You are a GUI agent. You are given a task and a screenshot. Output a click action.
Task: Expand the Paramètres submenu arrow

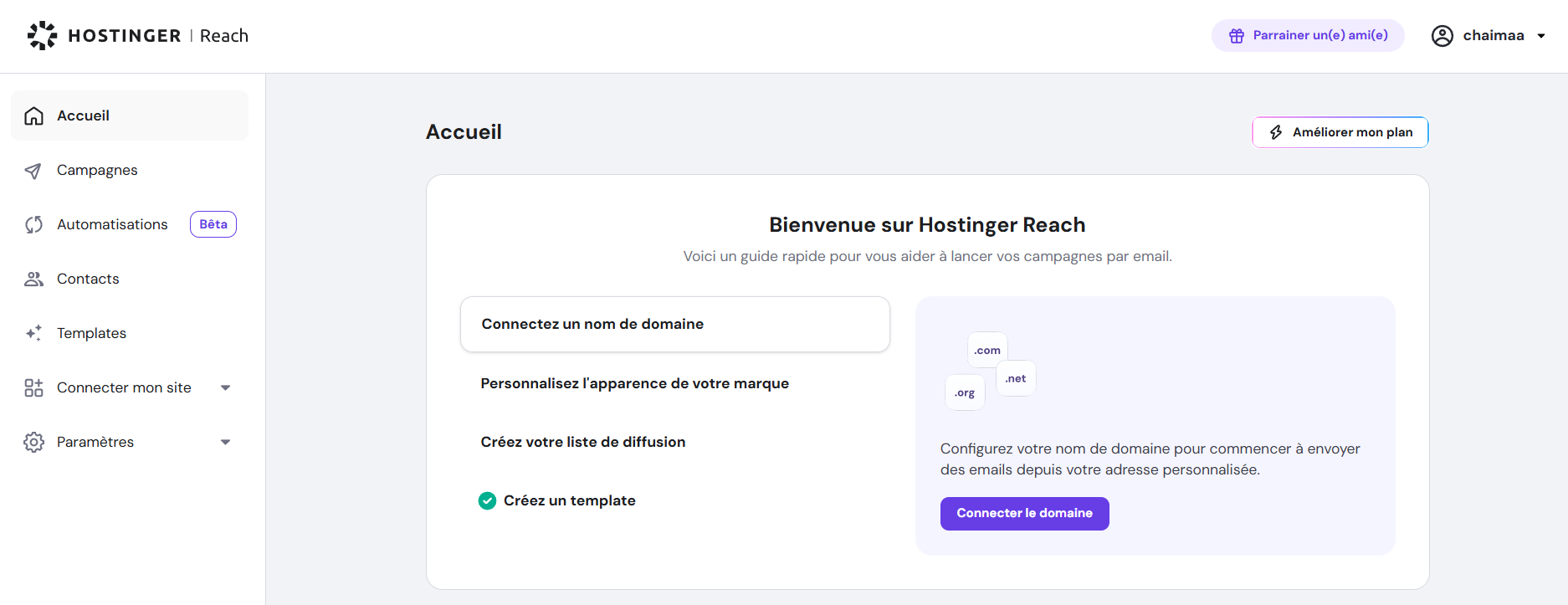225,442
